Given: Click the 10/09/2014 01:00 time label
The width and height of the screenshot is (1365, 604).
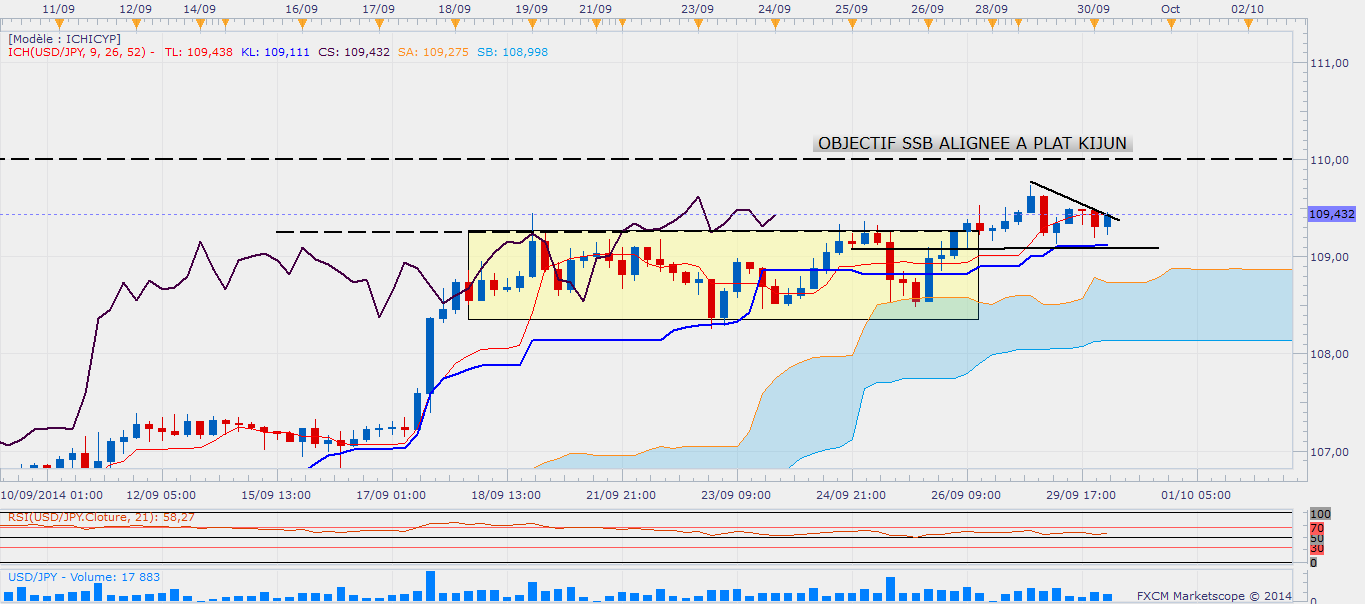Looking at the screenshot, I should click(51, 494).
